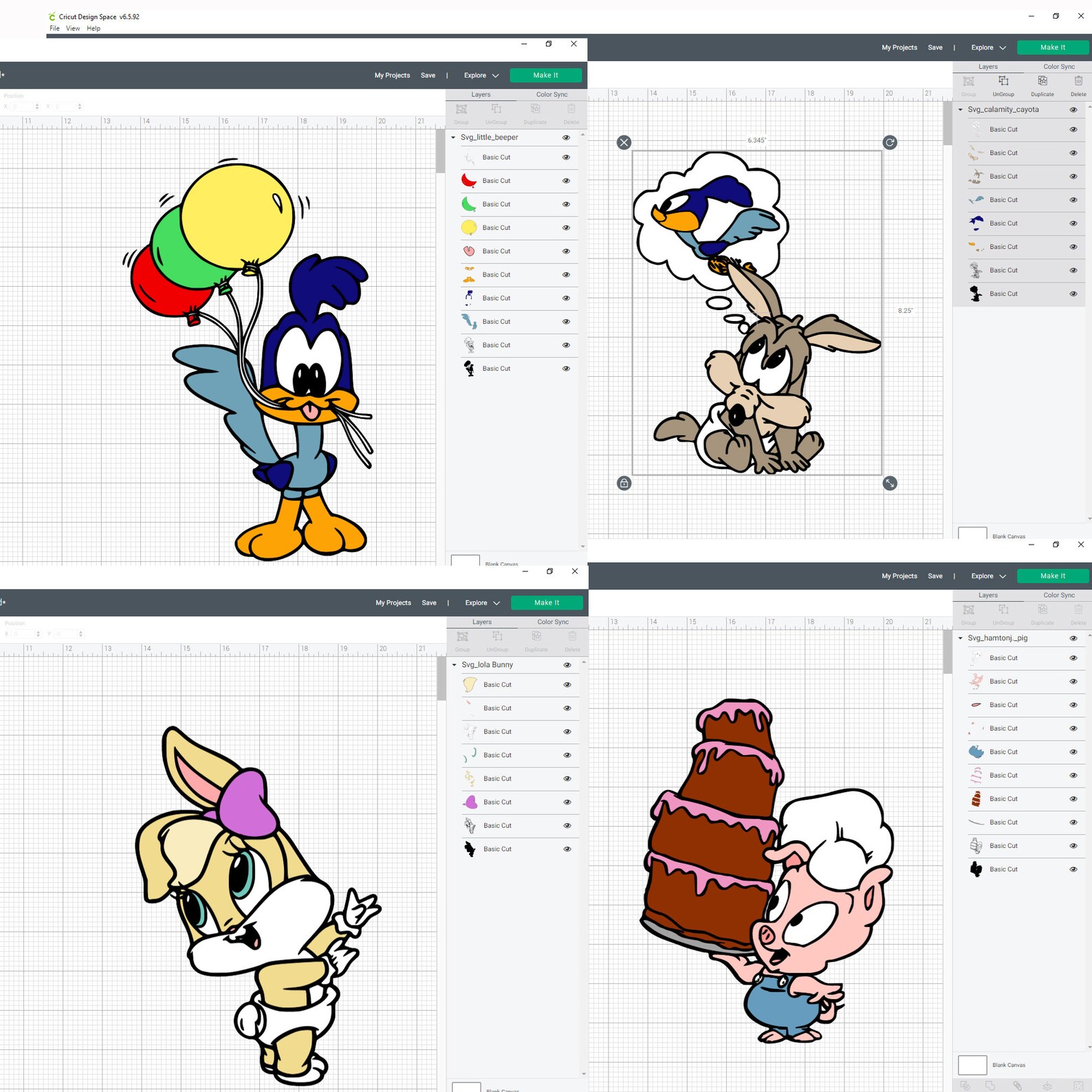Click Blank Canvas swatch in the Svg_hamtonj._pig window
Image resolution: width=1092 pixels, height=1092 pixels.
pyautogui.click(x=972, y=1065)
